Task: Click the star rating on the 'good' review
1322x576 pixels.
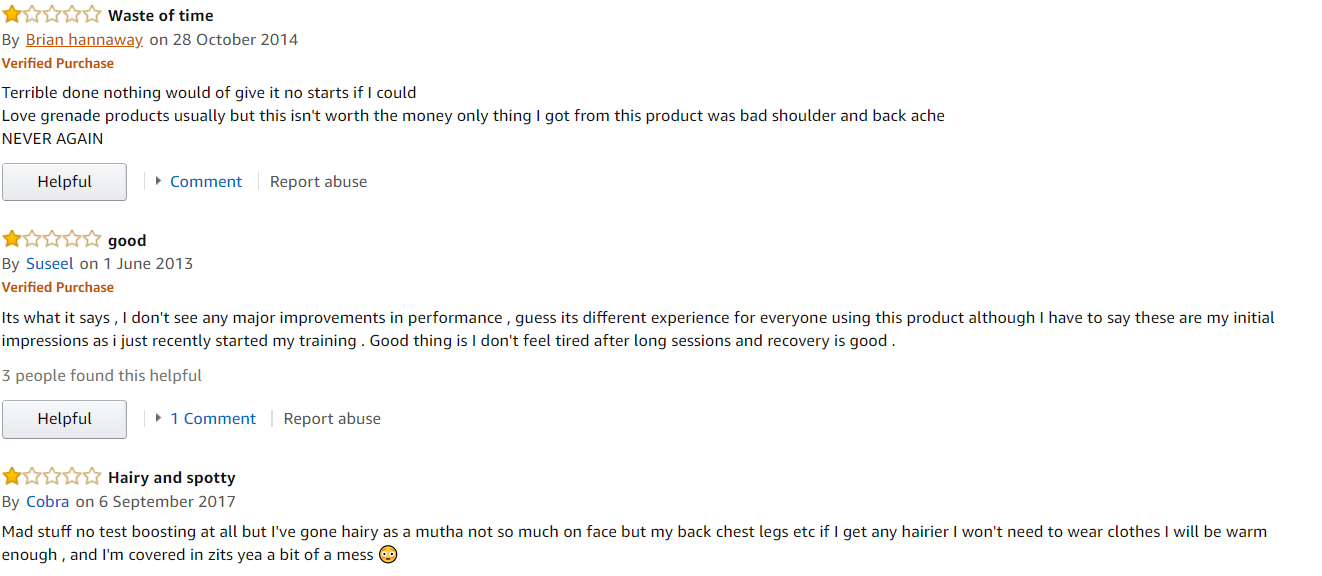Action: tap(51, 239)
